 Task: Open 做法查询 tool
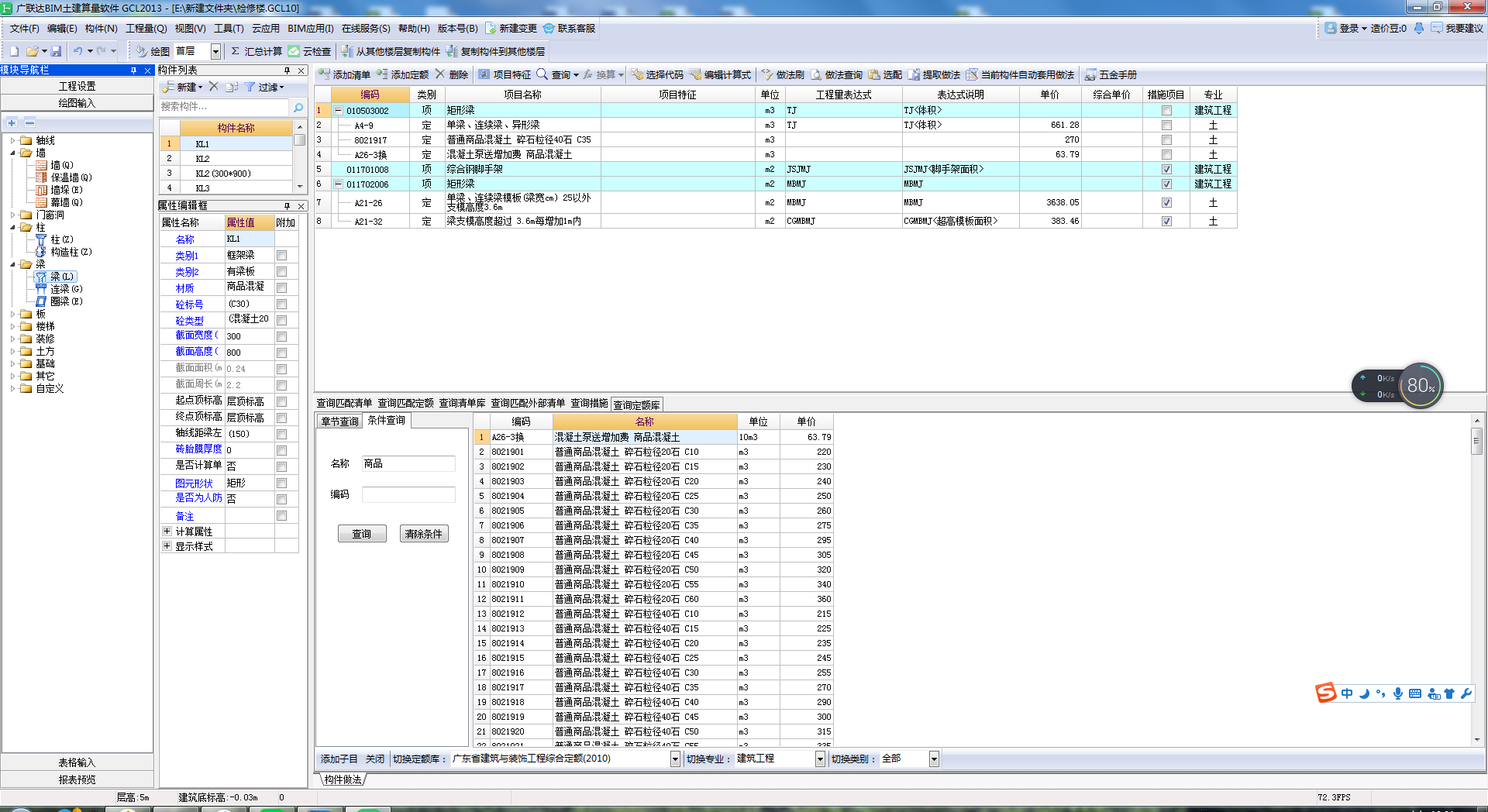[837, 74]
